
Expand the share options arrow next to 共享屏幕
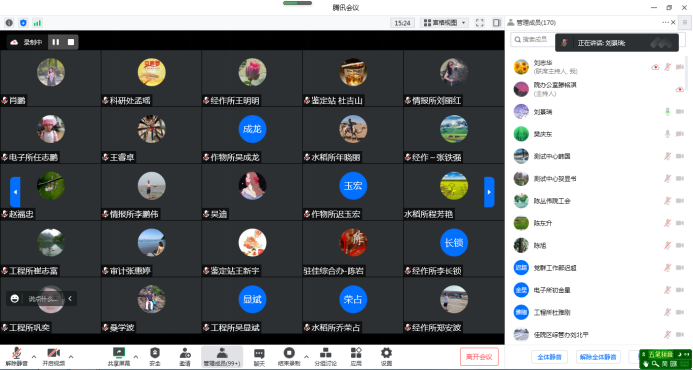click(135, 356)
